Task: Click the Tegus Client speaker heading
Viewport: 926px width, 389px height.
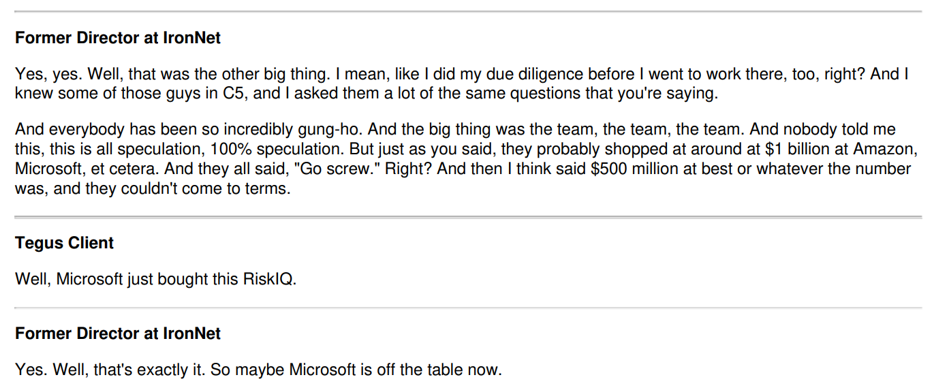Action: [x=64, y=243]
